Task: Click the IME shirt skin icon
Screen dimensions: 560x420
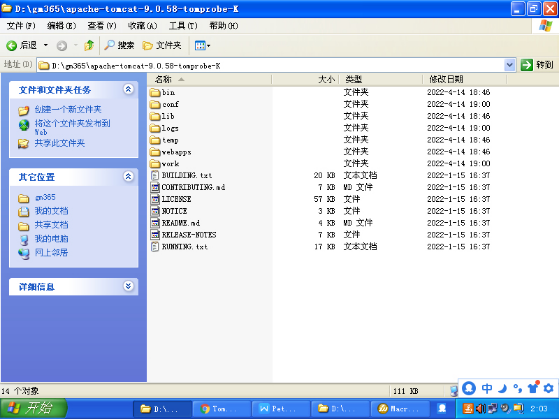Action: click(x=533, y=388)
